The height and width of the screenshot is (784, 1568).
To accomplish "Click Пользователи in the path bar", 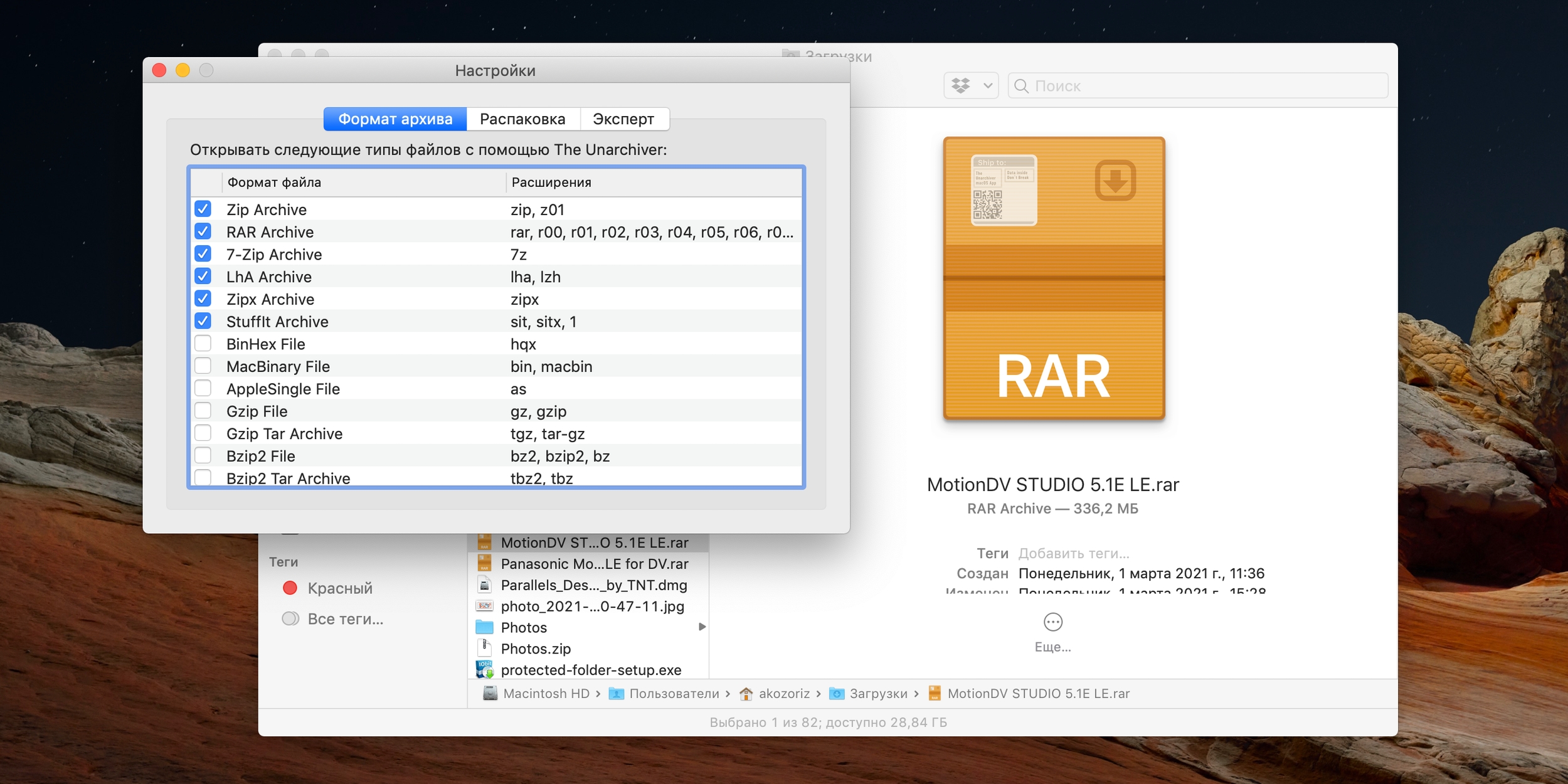I will (665, 694).
